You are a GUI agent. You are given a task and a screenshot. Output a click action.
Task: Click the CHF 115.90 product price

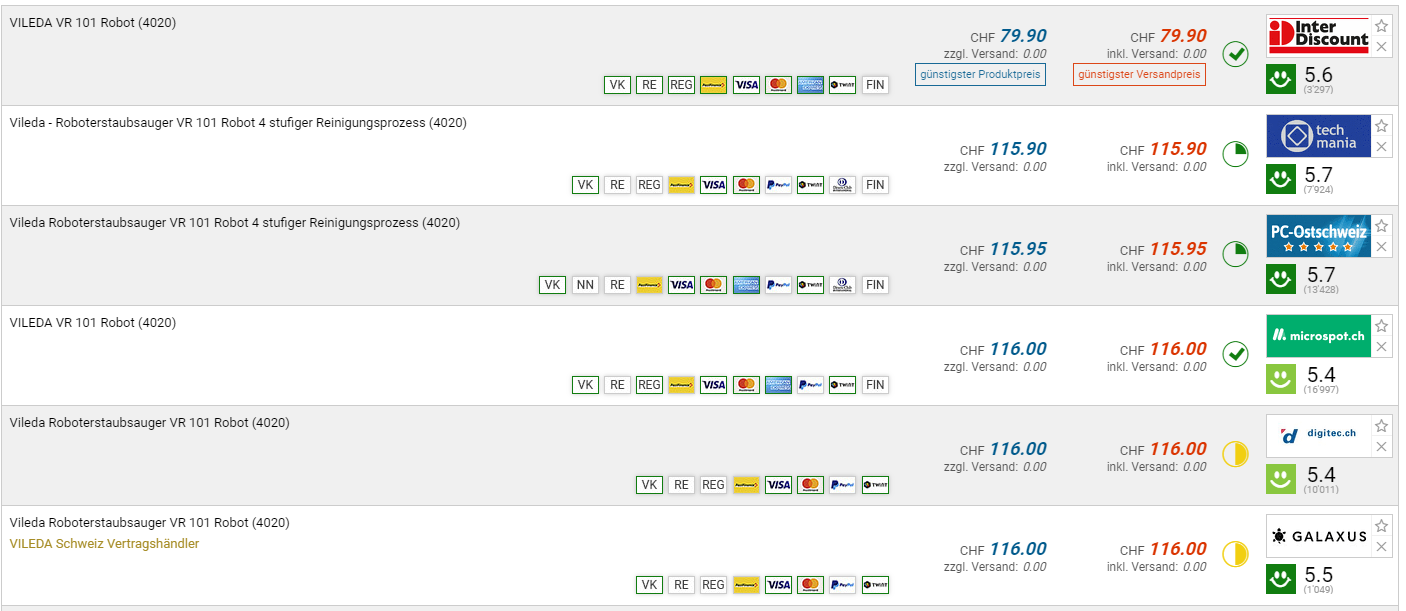(1017, 149)
